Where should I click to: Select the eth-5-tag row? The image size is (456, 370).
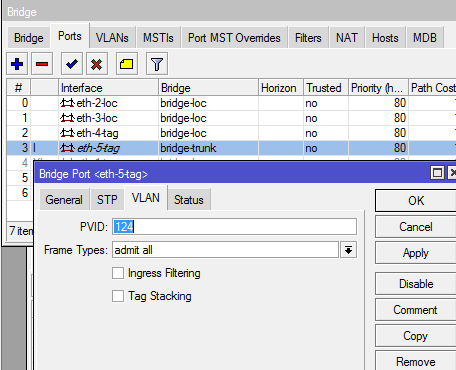pos(231,148)
